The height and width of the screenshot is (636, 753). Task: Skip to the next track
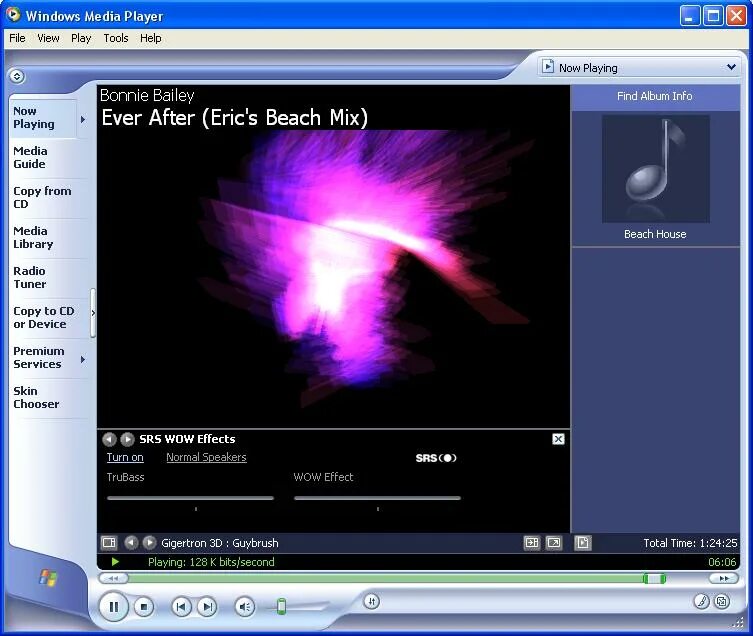[x=207, y=607]
